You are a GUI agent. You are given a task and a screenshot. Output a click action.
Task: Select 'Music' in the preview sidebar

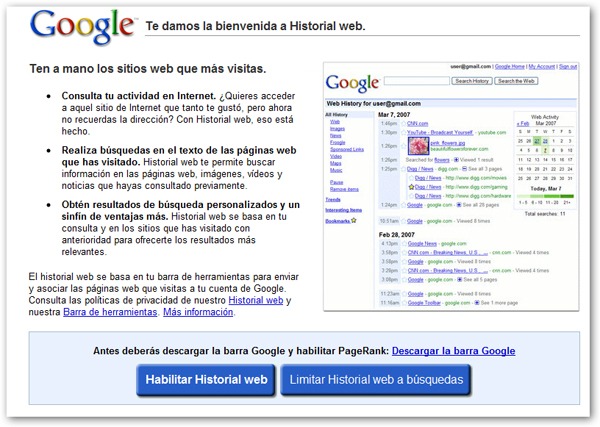(x=336, y=170)
